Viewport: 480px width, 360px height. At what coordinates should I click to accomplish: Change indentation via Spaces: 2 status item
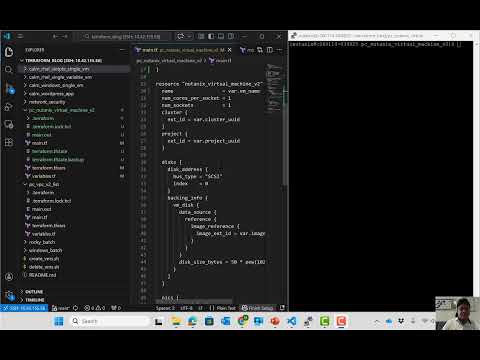point(165,308)
